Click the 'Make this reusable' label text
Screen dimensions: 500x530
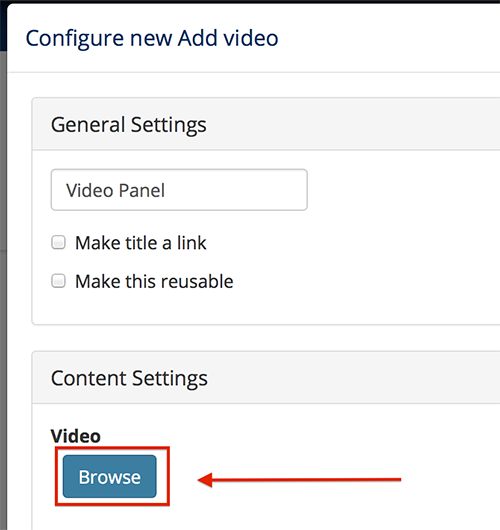[154, 281]
